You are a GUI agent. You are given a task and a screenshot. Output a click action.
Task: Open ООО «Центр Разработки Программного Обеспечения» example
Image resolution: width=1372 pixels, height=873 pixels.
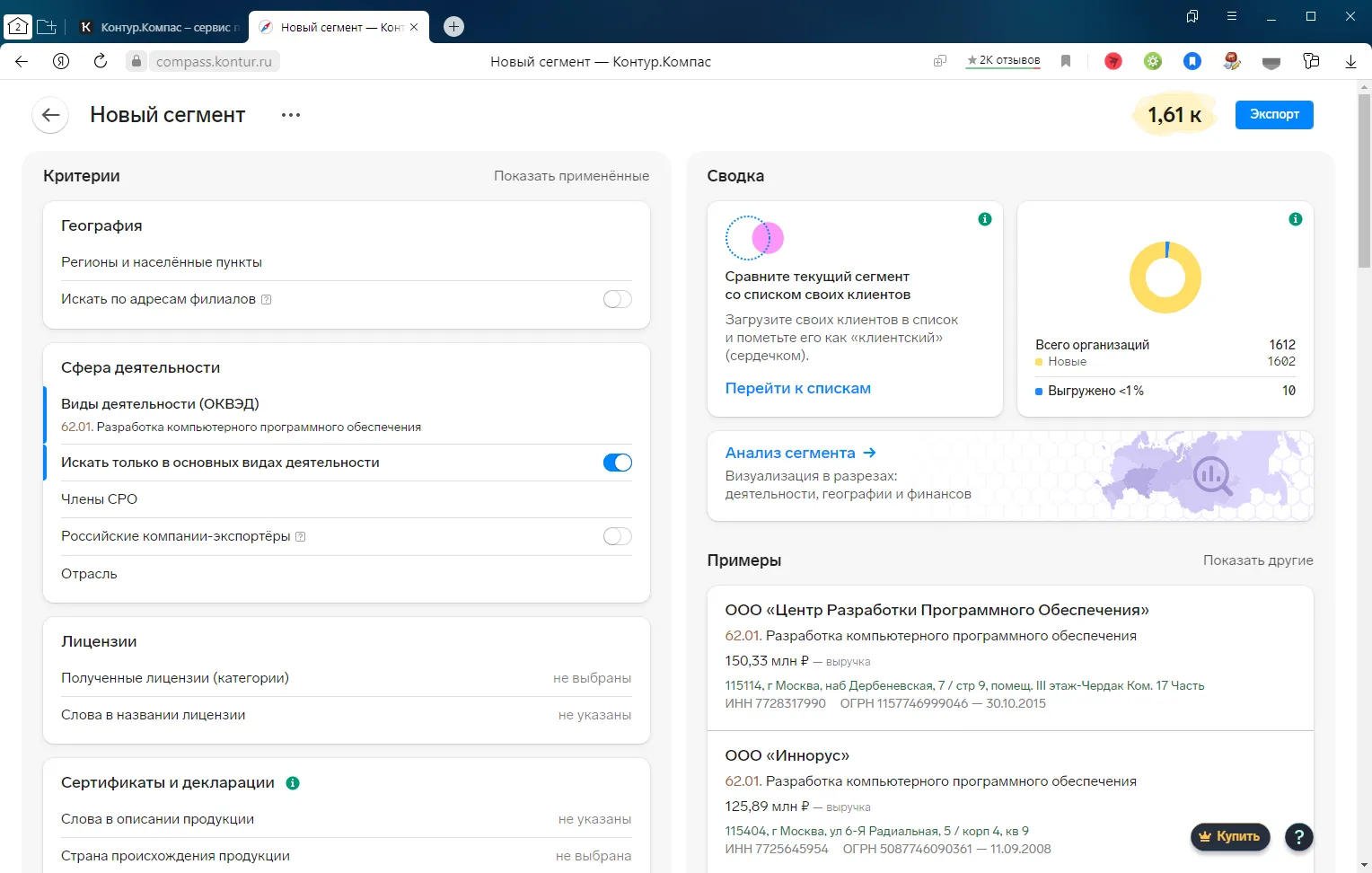pos(937,610)
